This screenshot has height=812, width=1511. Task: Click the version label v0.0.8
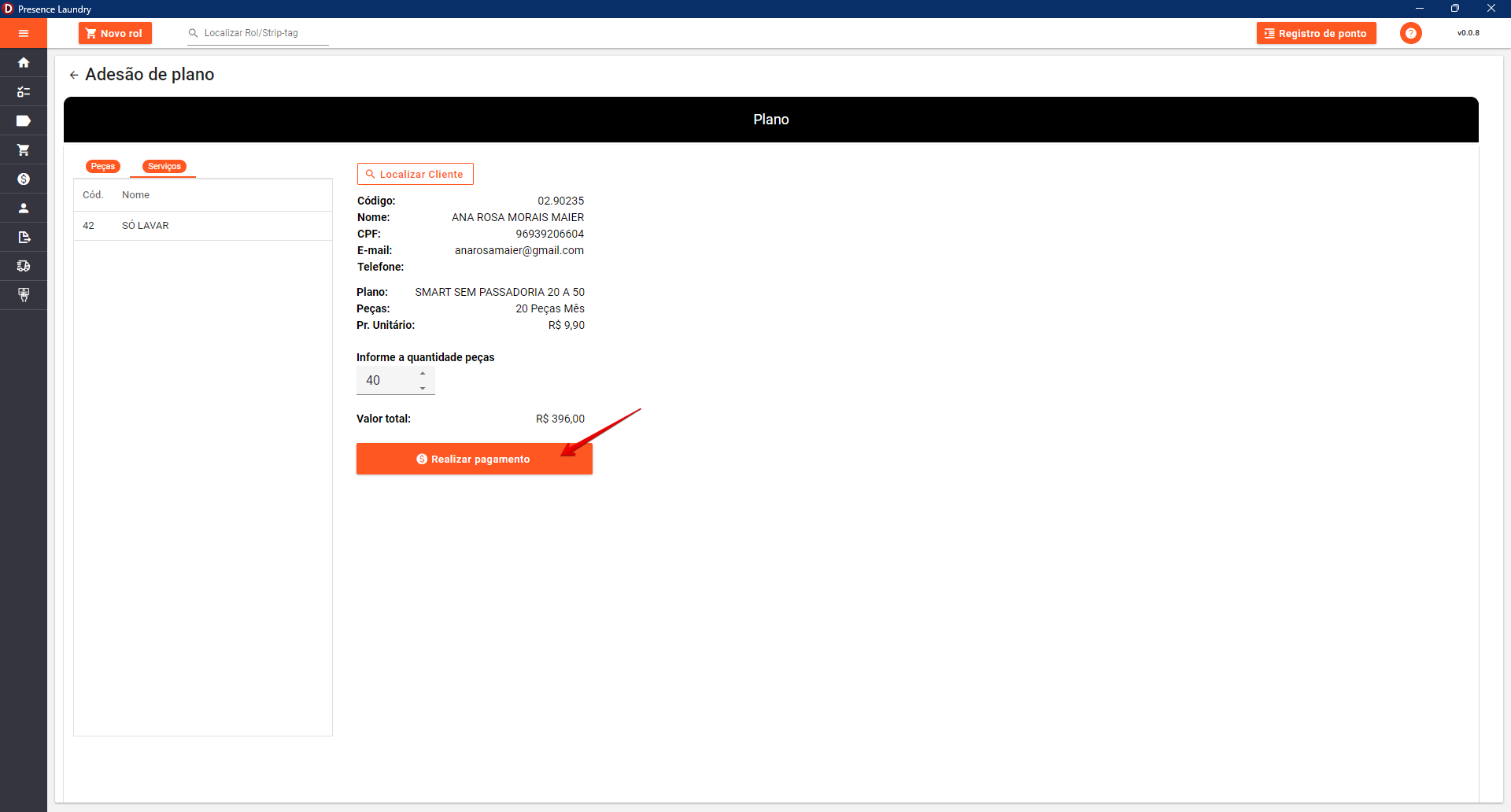pos(1469,33)
